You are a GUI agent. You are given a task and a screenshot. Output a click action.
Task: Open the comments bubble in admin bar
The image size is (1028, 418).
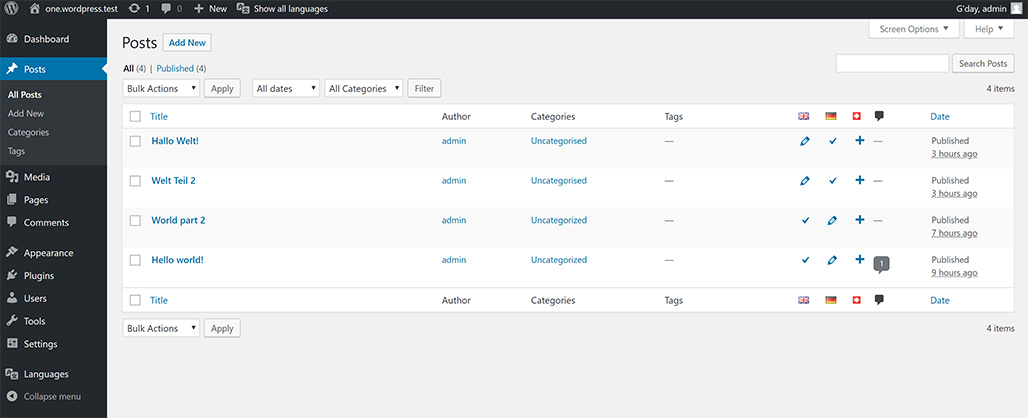tap(172, 9)
